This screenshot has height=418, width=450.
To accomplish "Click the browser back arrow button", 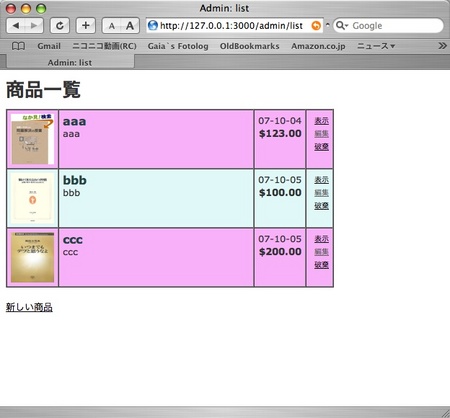I will coord(16,26).
